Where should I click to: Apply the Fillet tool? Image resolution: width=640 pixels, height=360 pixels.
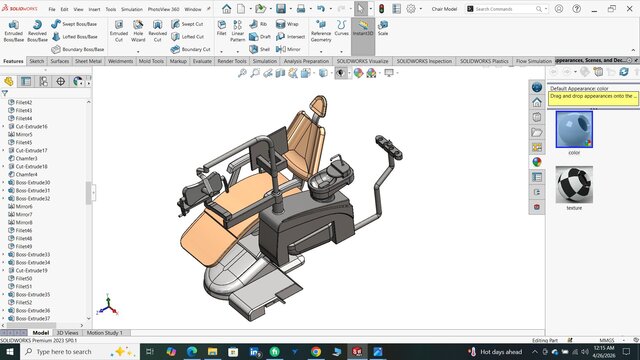pos(222,28)
